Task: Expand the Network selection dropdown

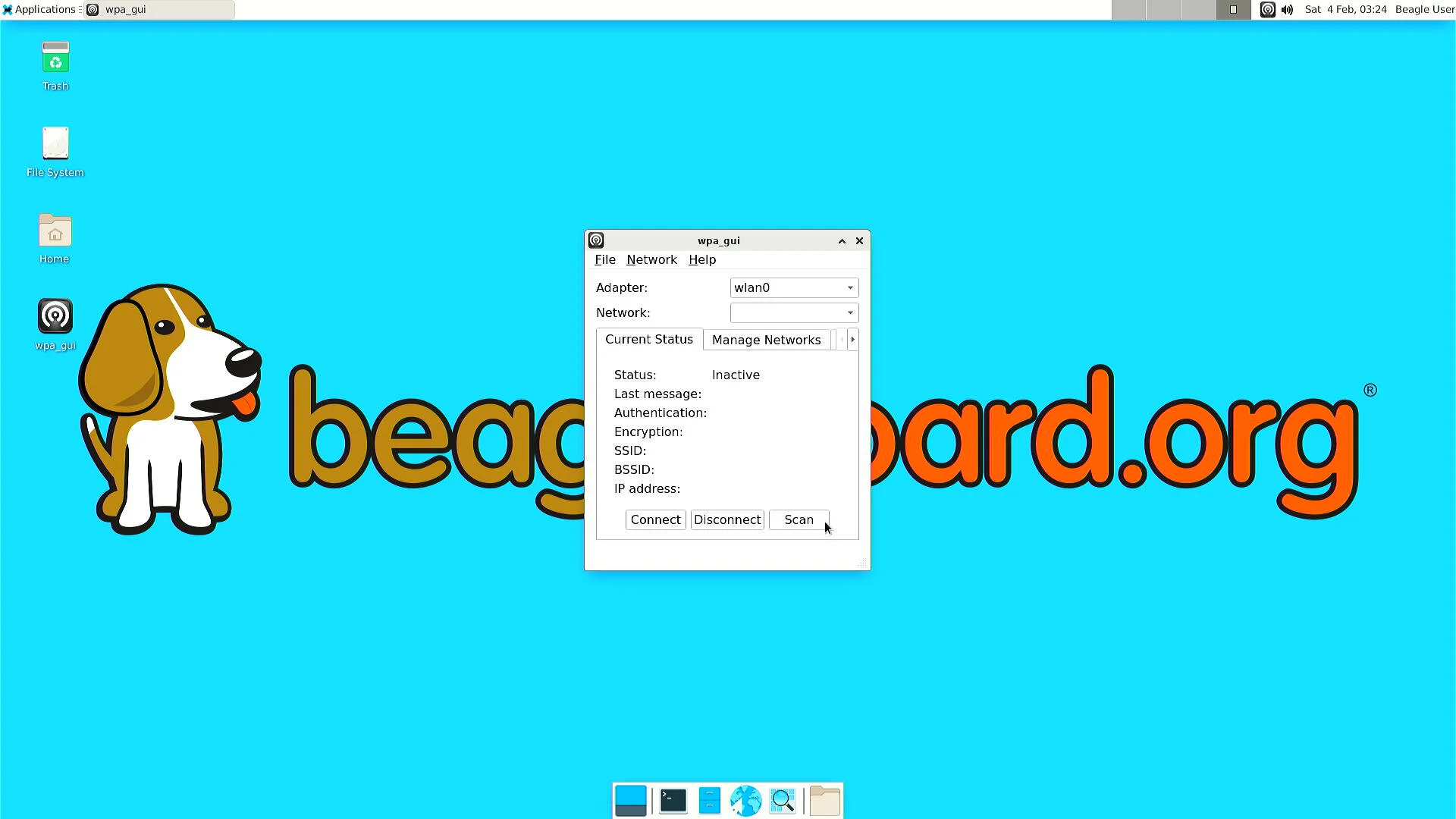Action: tap(849, 312)
